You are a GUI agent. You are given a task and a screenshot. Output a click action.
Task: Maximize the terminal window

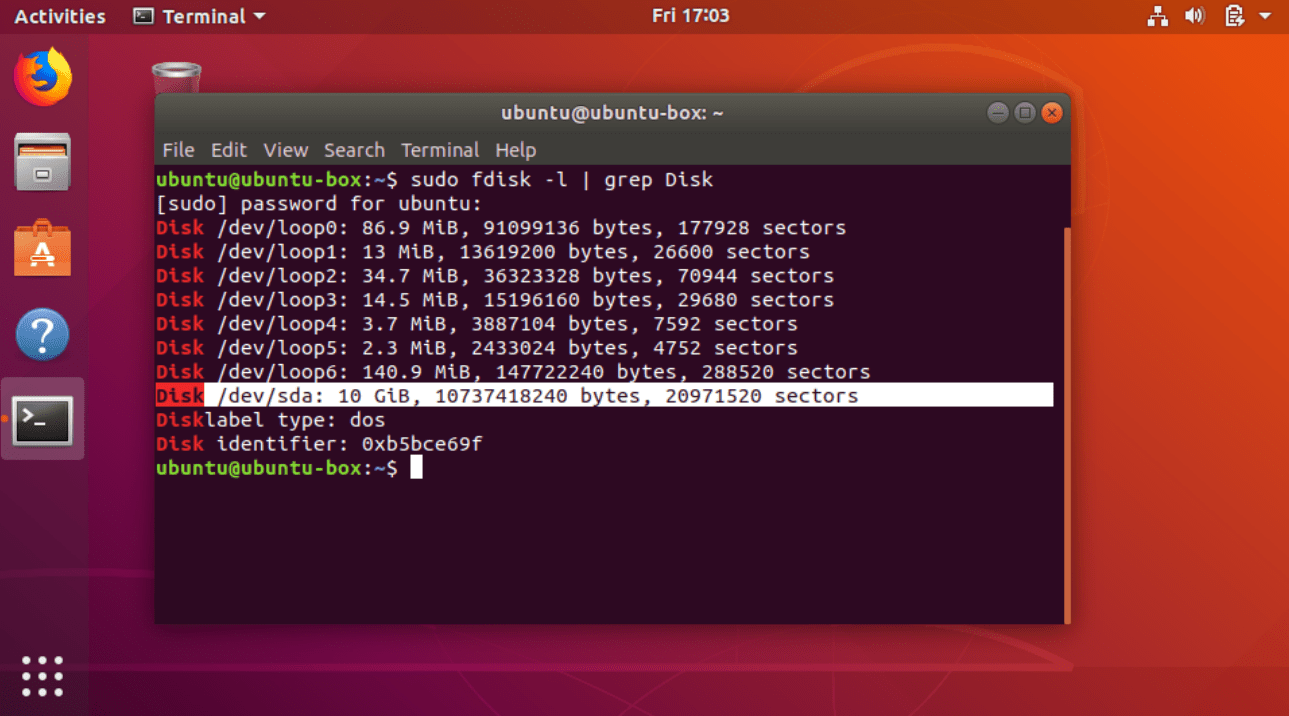point(1024,113)
